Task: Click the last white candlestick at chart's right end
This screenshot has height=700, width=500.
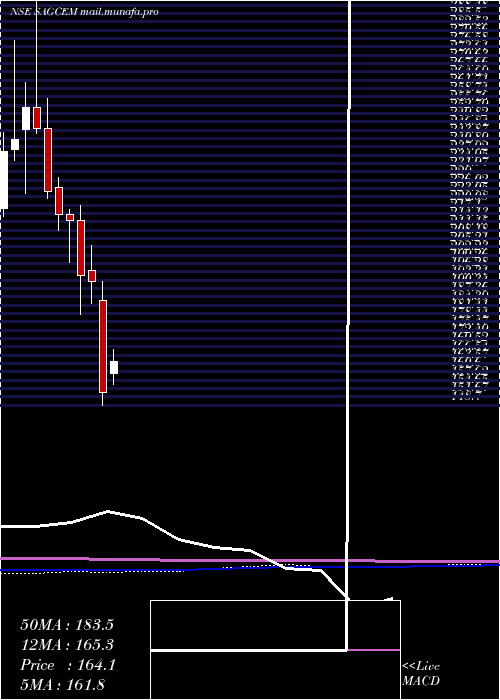Action: (x=114, y=367)
